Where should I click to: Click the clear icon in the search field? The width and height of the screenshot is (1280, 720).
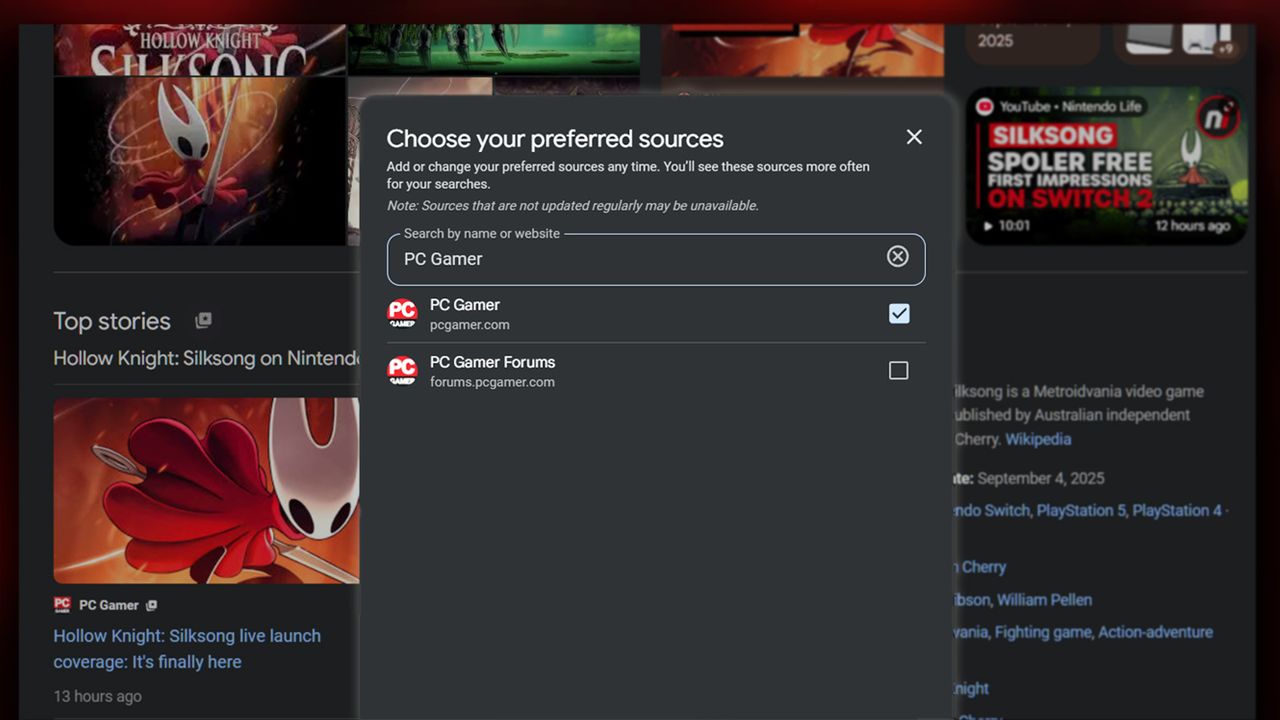point(897,256)
